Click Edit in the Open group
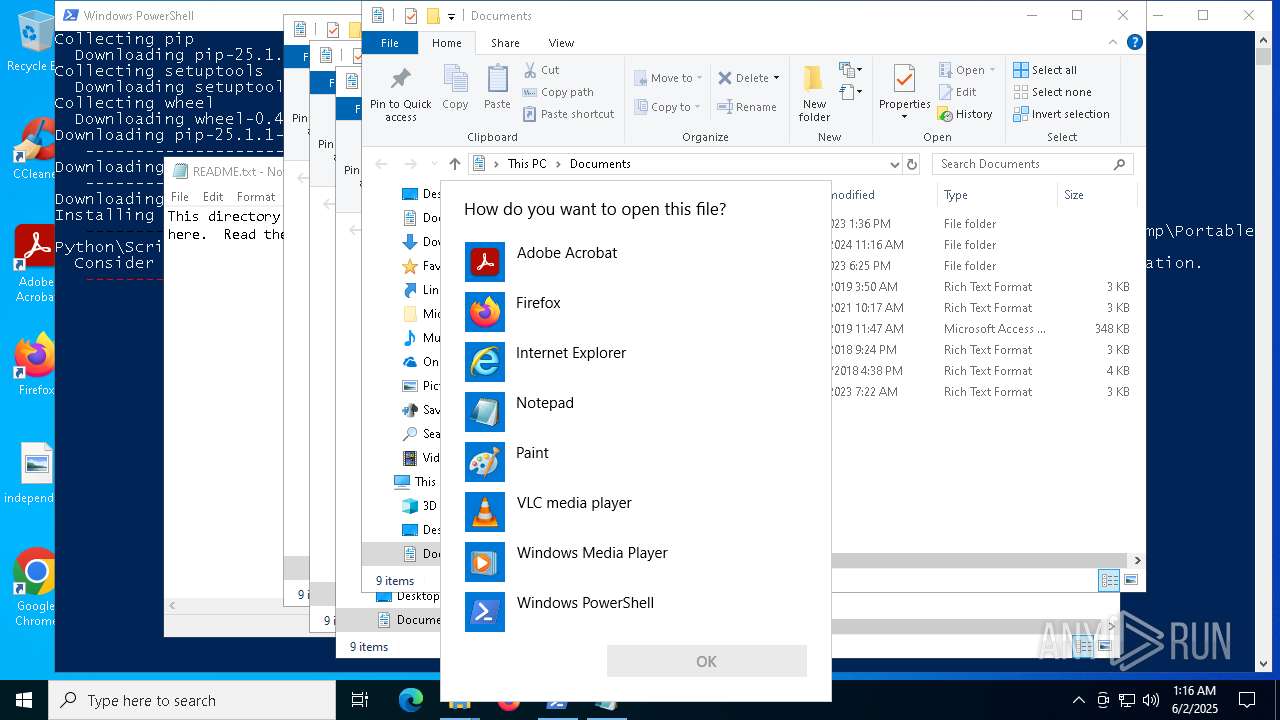 click(x=957, y=92)
